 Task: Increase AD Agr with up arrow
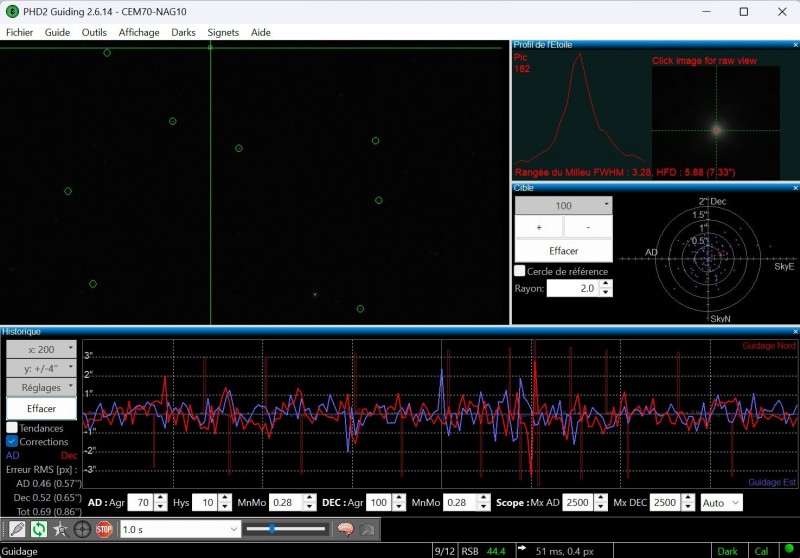[x=160, y=498]
